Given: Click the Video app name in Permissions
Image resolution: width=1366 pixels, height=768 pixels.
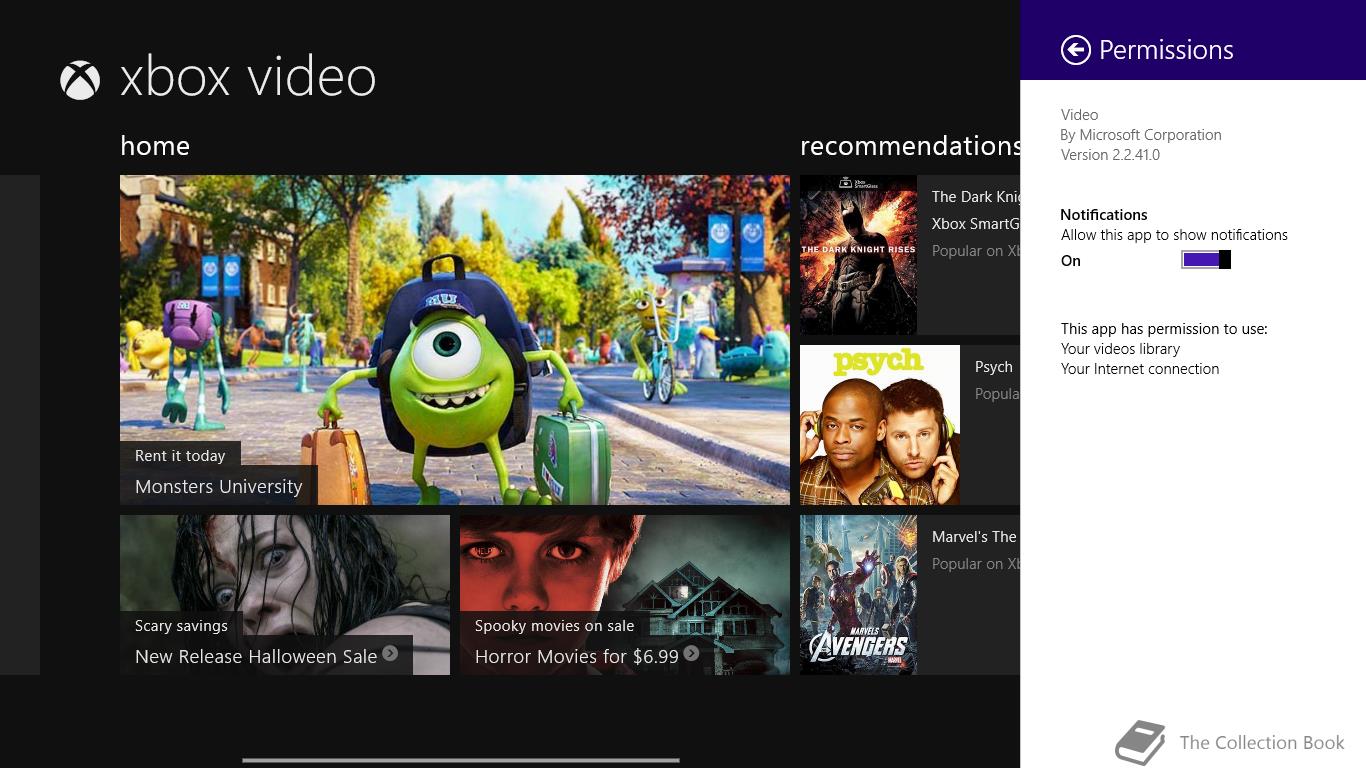Looking at the screenshot, I should (1079, 115).
